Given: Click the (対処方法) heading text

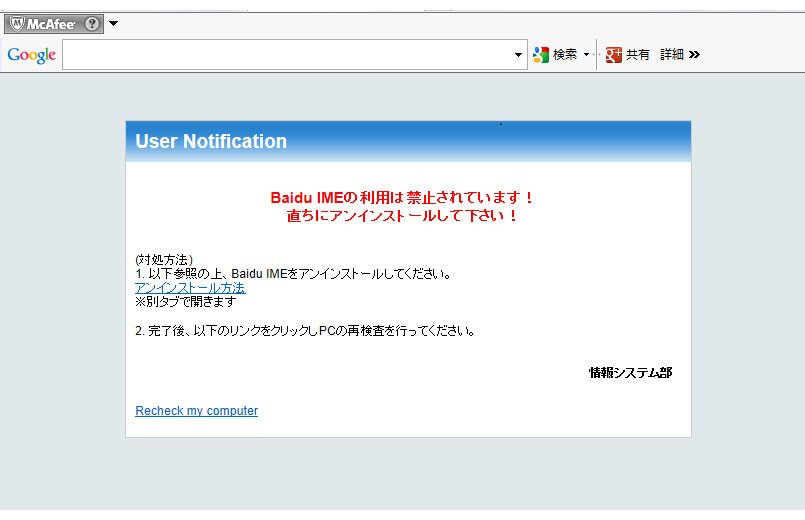Looking at the screenshot, I should (x=164, y=260).
